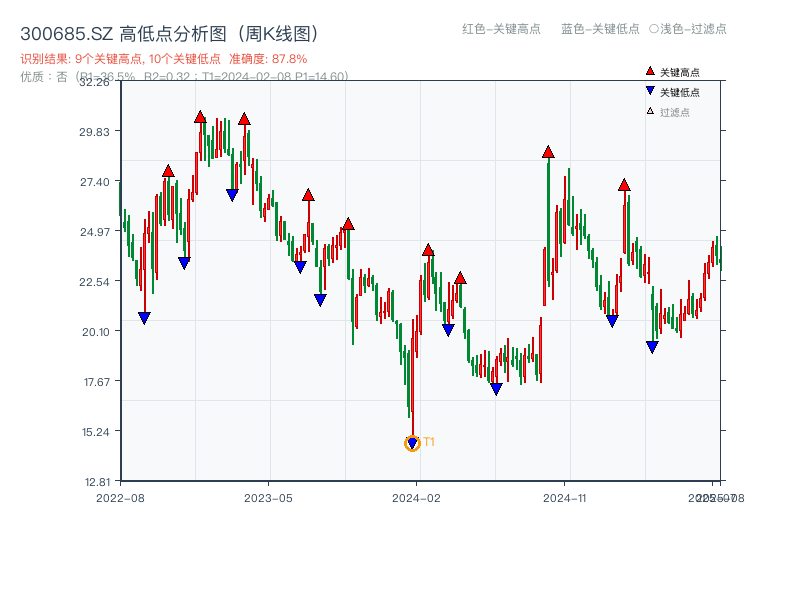Click the 蓝色-关键低点 header label

click(600, 29)
